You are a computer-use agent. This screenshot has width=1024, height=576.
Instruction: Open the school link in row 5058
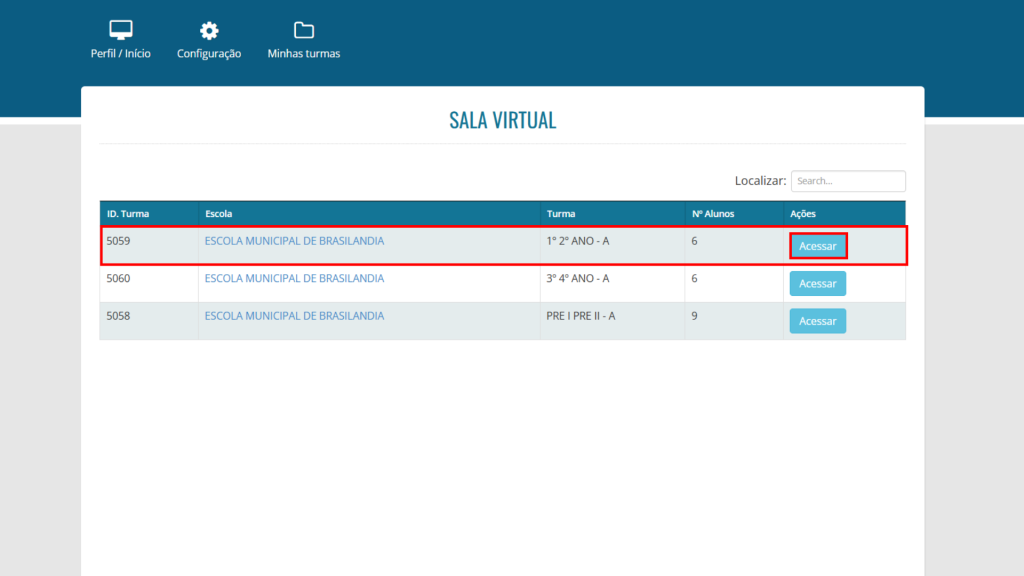click(x=294, y=316)
